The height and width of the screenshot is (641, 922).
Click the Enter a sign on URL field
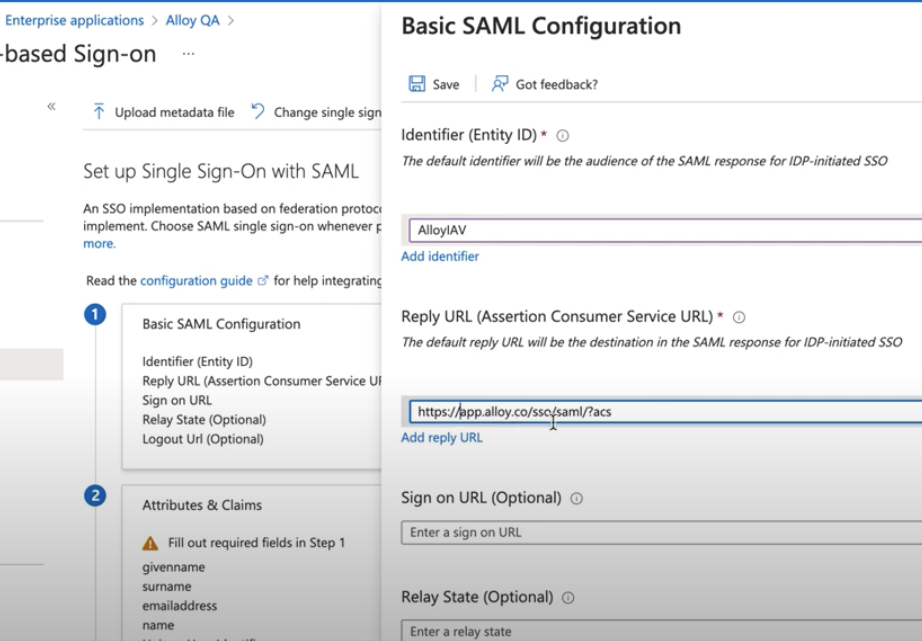660,532
